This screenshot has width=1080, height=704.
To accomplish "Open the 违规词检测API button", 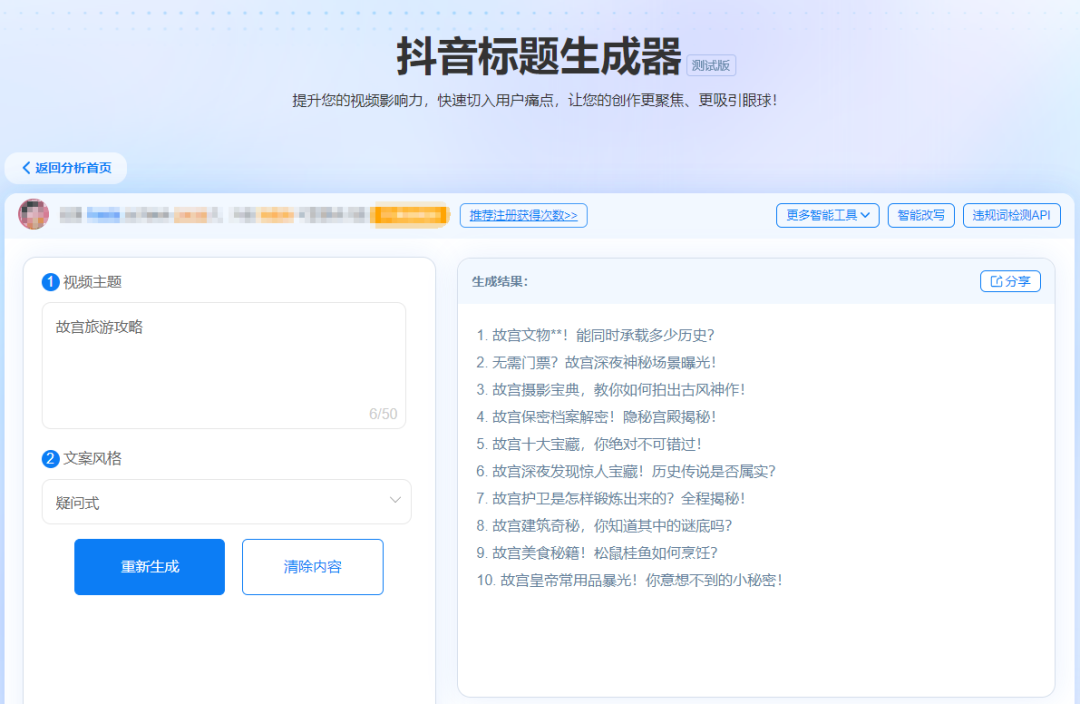I will pos(1011,216).
